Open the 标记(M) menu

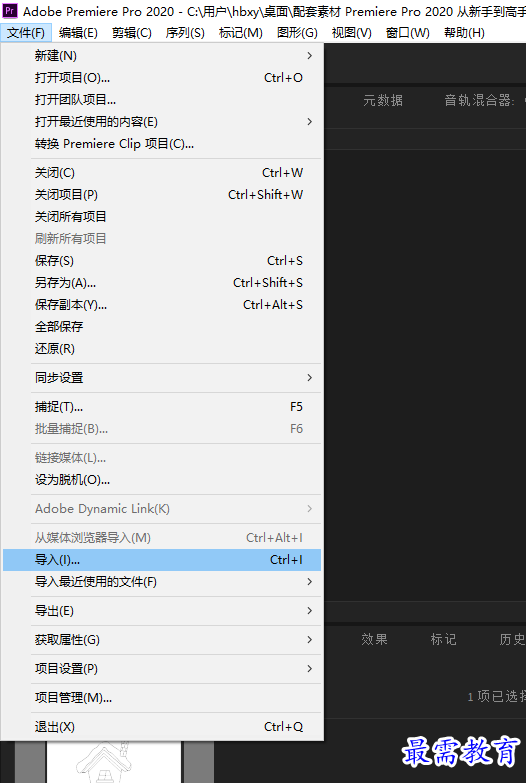click(x=241, y=33)
